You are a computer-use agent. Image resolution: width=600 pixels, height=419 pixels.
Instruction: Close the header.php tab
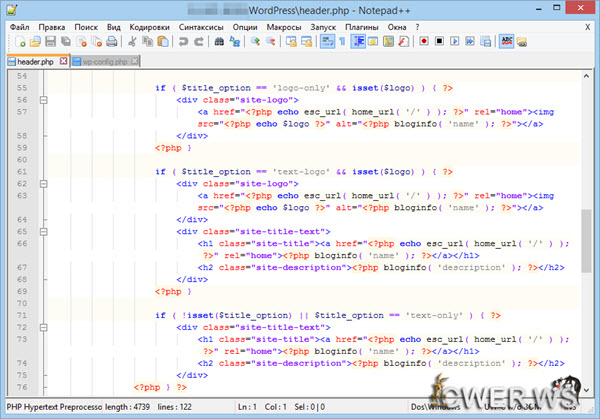(64, 62)
